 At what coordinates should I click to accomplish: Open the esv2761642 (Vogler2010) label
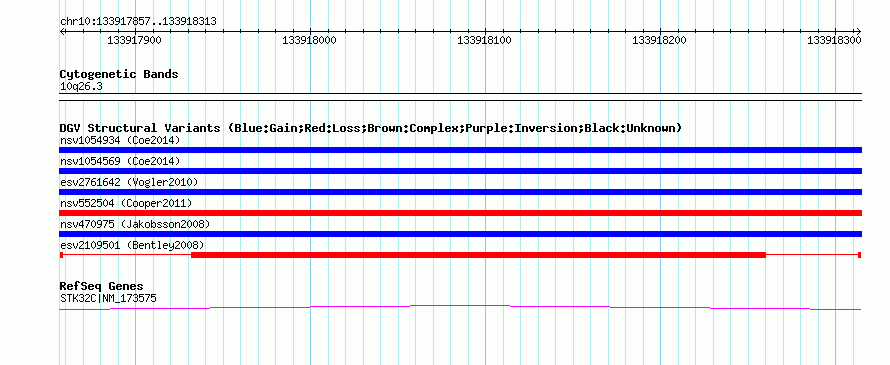tap(129, 182)
